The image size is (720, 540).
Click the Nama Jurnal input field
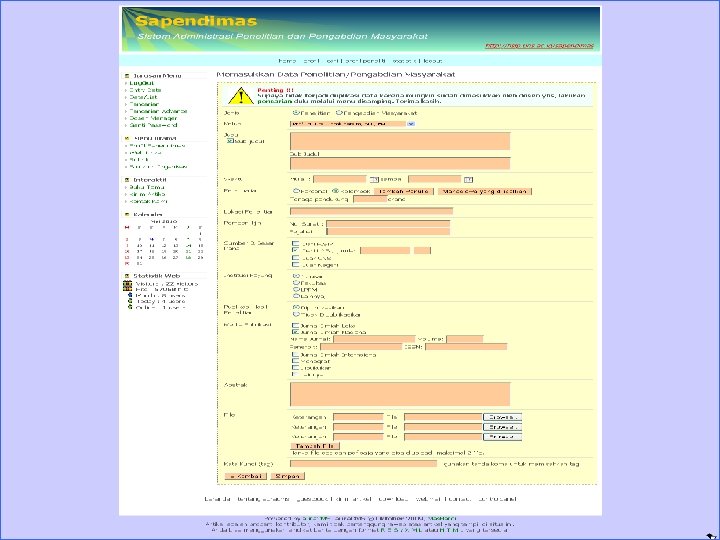[x=374, y=339]
